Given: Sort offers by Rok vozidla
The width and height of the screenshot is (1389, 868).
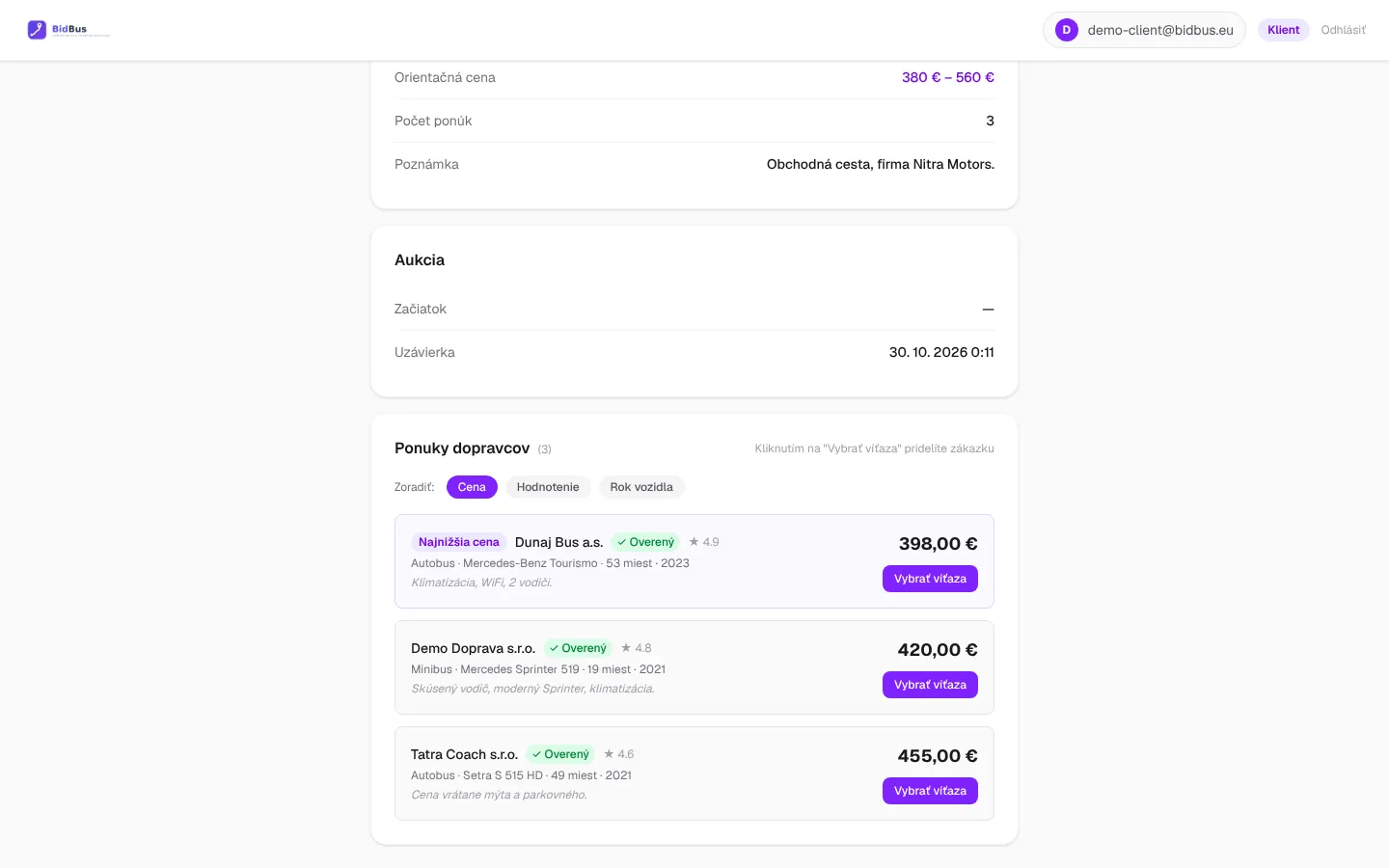Looking at the screenshot, I should (x=641, y=487).
